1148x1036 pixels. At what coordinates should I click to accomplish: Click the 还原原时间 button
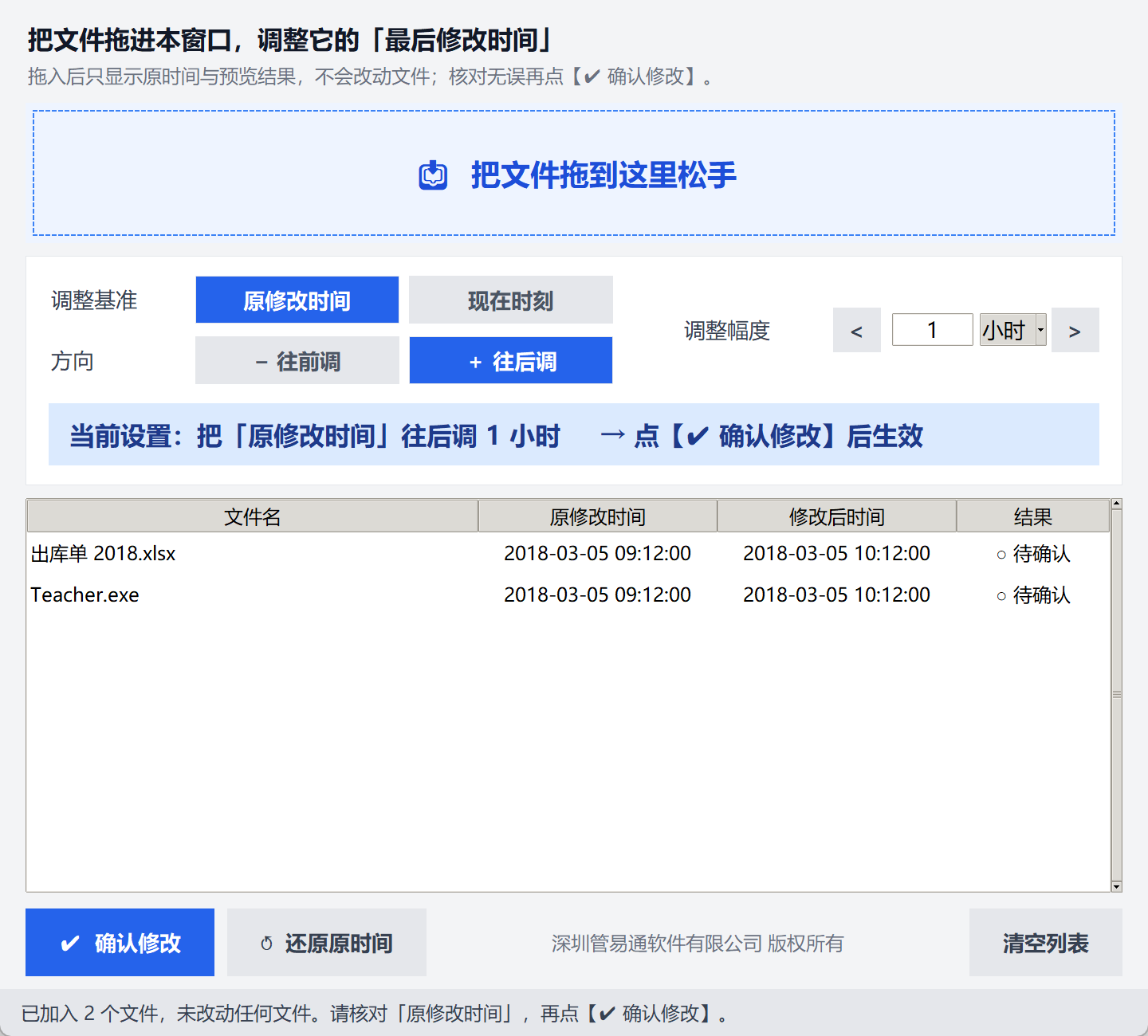[327, 942]
